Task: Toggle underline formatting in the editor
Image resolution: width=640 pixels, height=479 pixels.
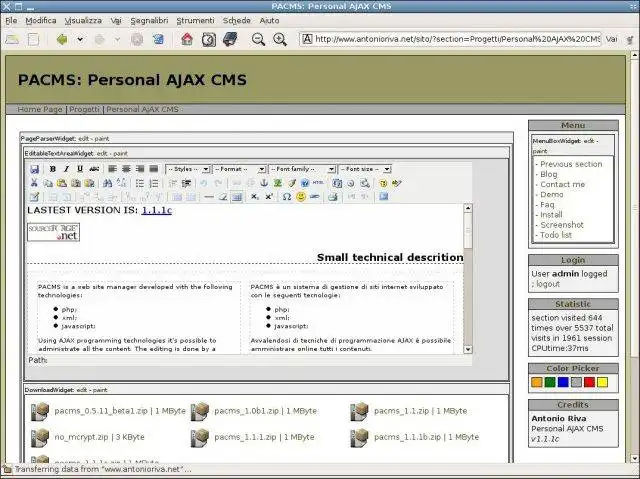Action: point(80,169)
